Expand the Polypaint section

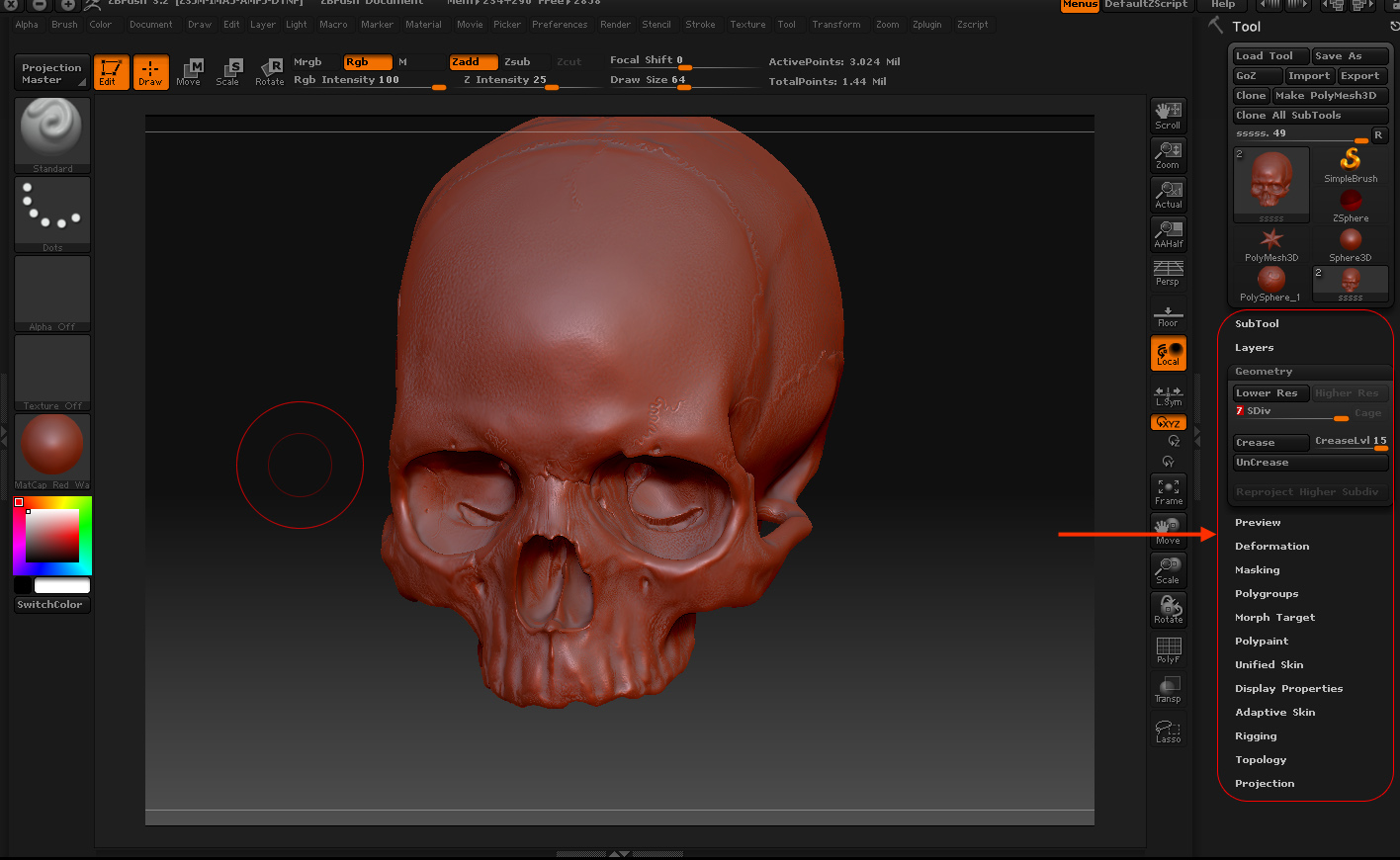1261,642
